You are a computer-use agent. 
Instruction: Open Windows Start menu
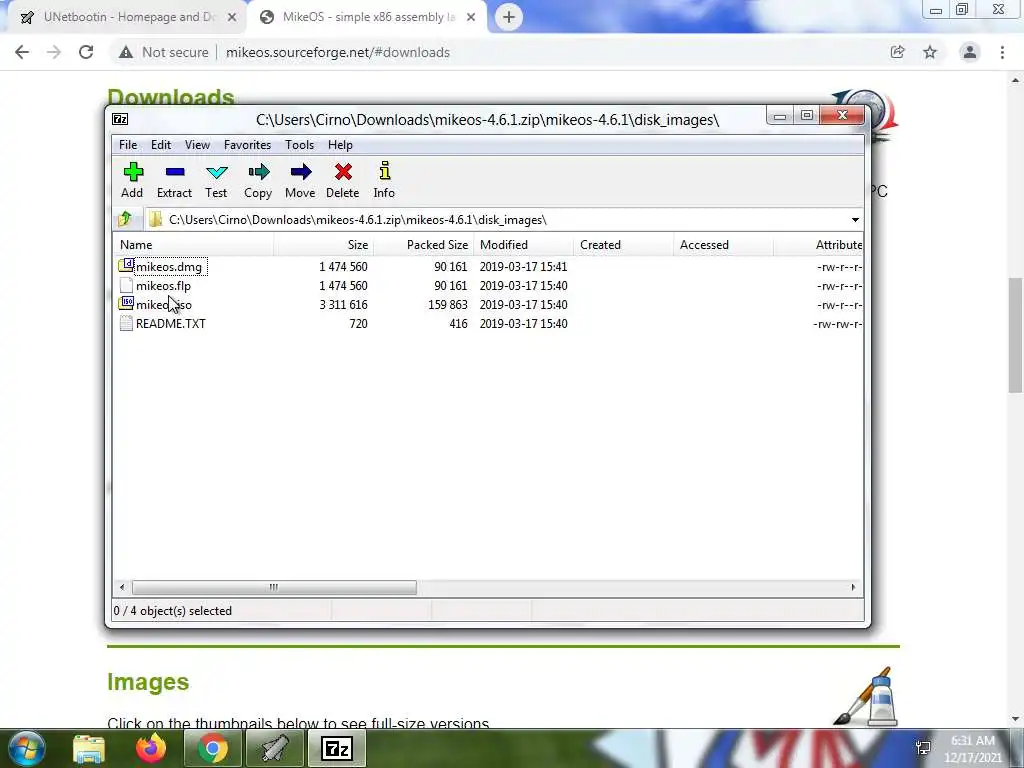tap(25, 748)
